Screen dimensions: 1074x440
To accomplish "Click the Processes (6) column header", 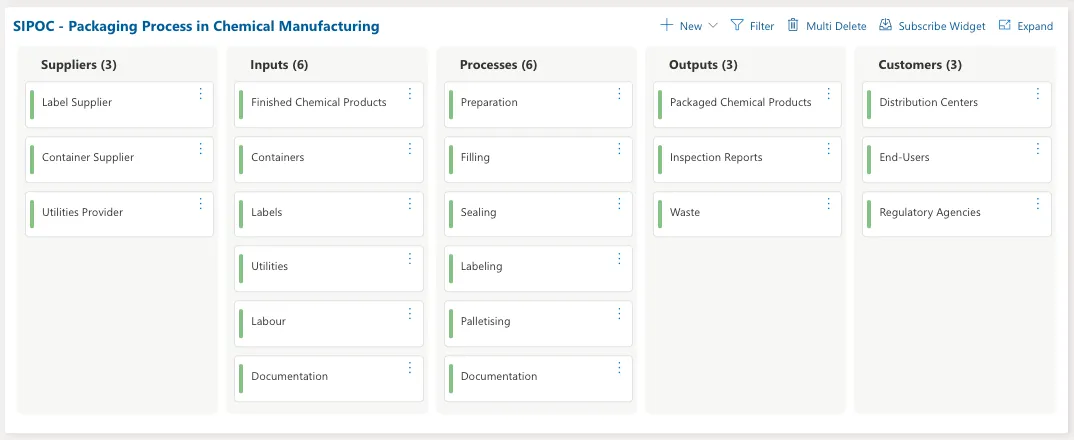I will pyautogui.click(x=499, y=65).
